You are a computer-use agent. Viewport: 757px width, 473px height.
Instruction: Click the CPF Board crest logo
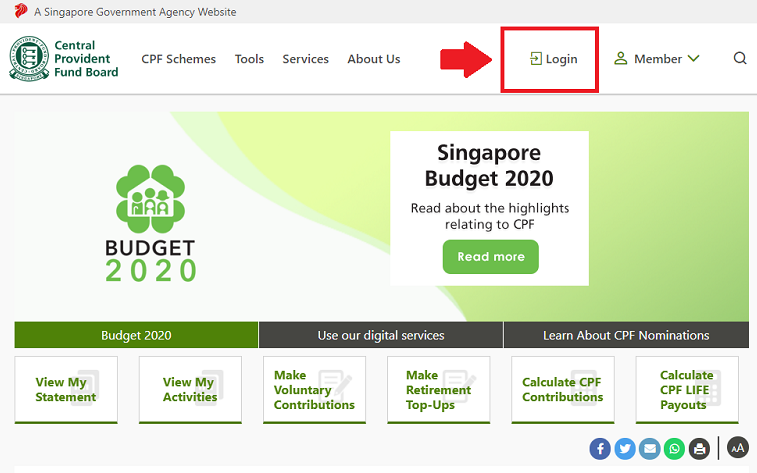click(x=29, y=58)
